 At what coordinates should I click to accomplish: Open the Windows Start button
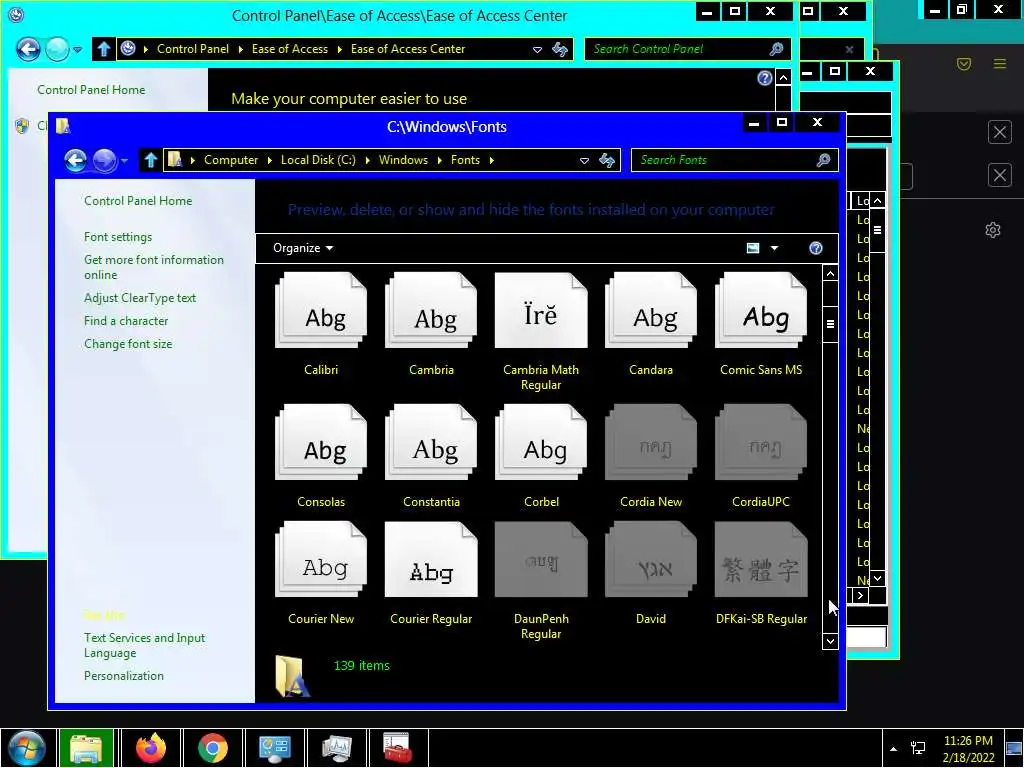27,748
